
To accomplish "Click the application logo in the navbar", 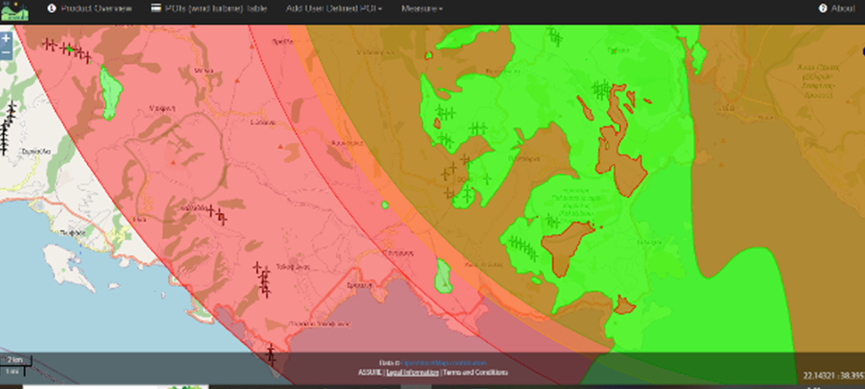I will point(15,10).
